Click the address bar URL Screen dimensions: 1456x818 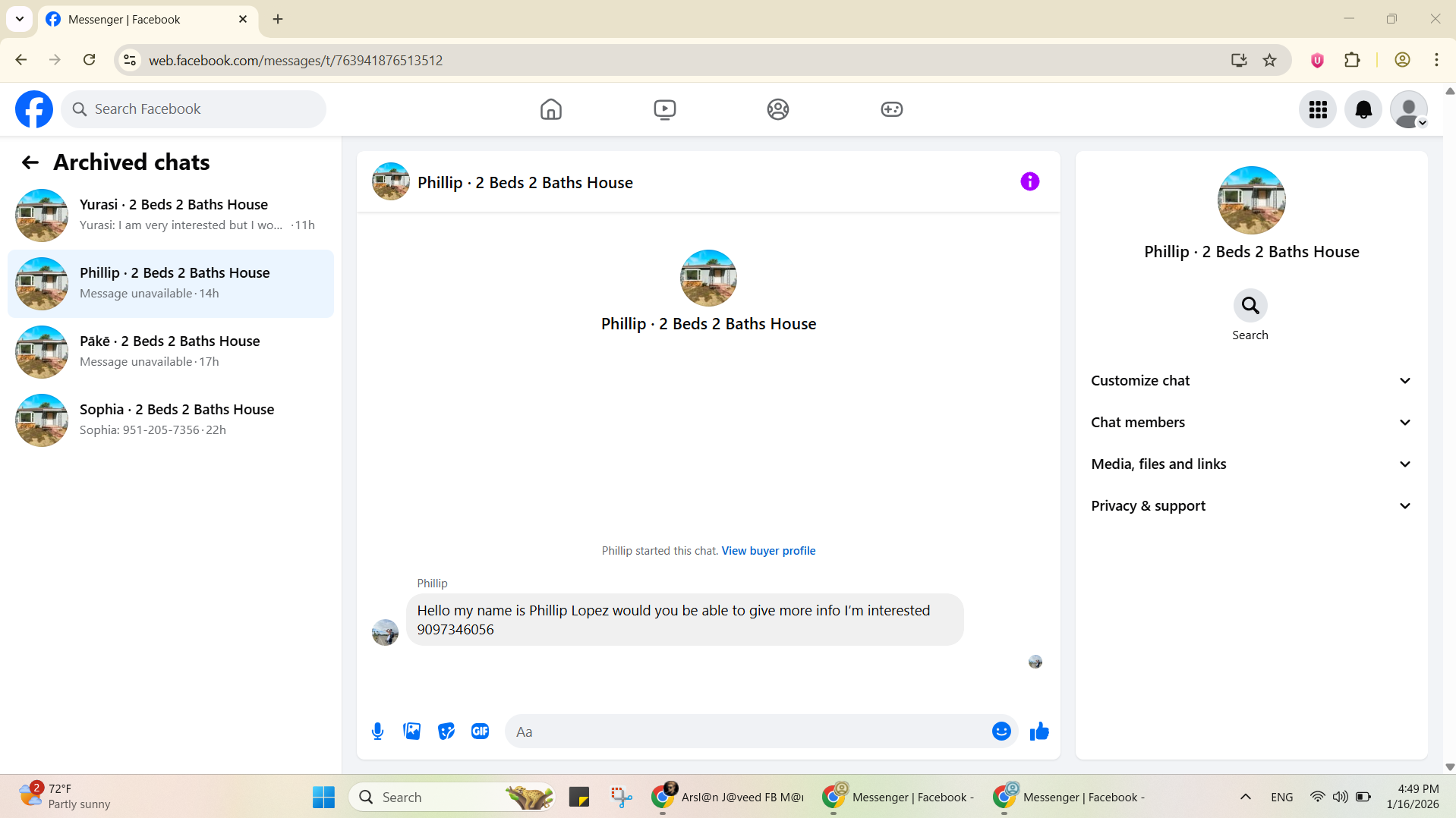(295, 61)
